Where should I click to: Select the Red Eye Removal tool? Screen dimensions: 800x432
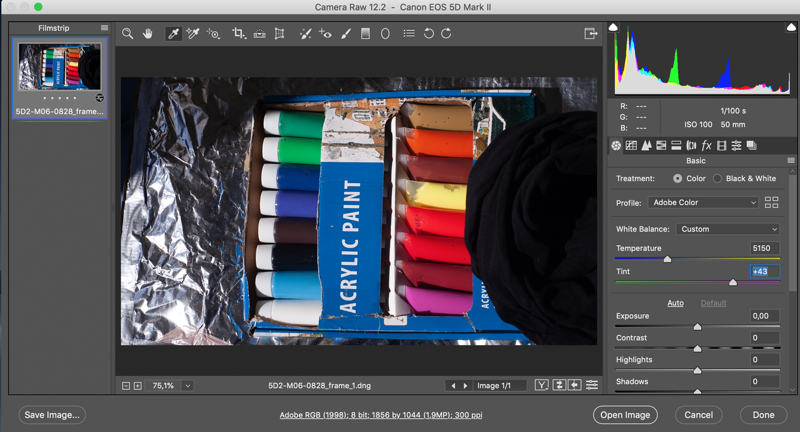click(x=325, y=34)
